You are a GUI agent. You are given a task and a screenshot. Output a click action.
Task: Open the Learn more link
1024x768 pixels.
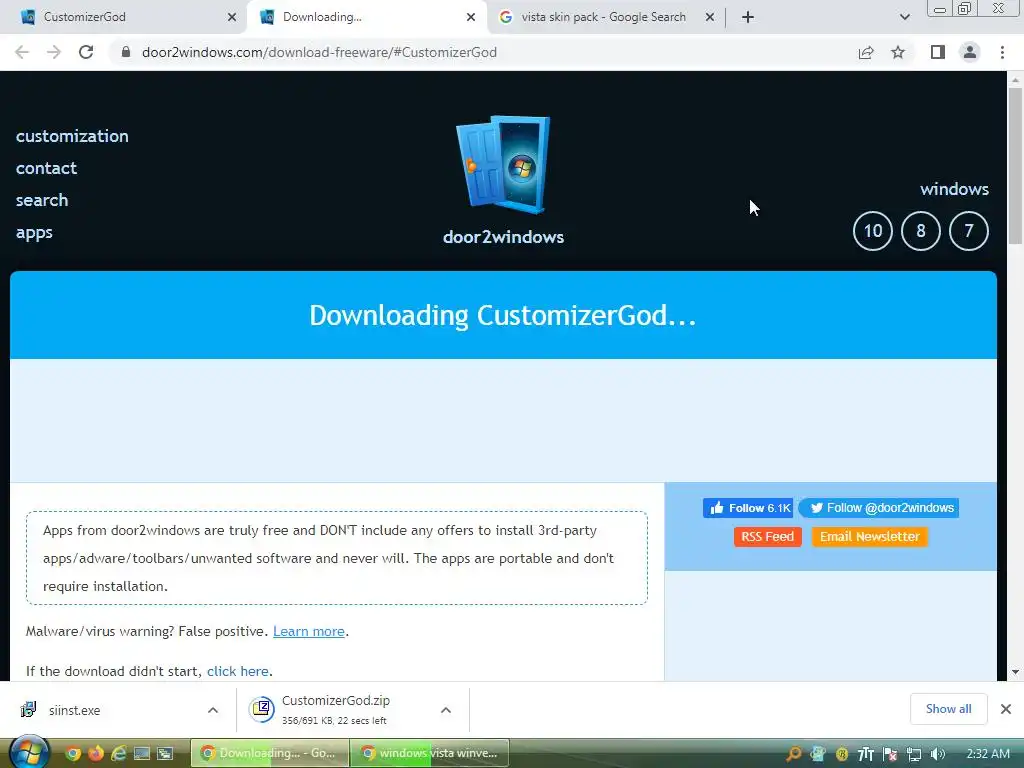click(309, 632)
